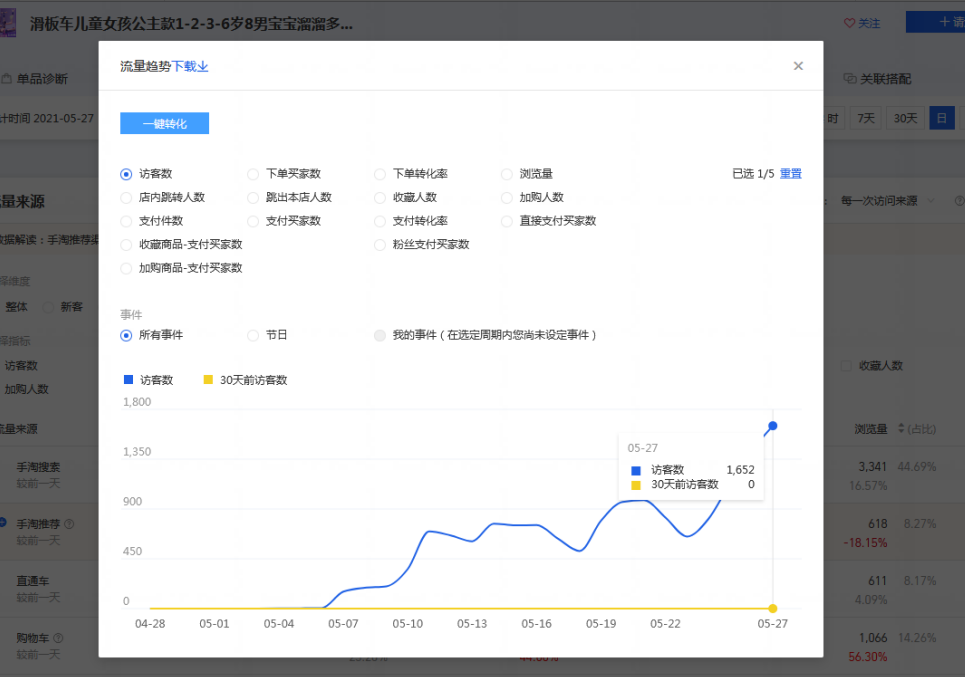
Task: Select the 店内跳转人数 radio button
Action: [x=126, y=198]
